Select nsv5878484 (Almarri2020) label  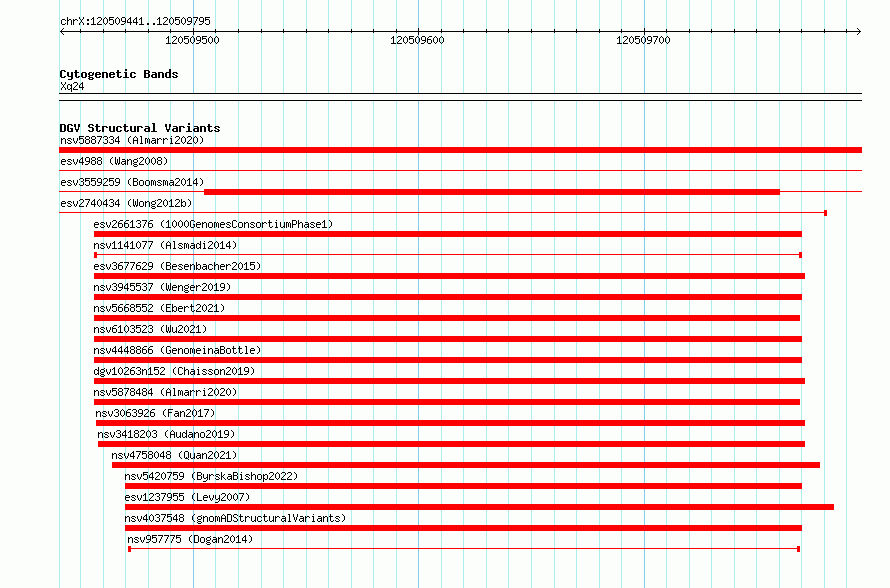[165, 392]
